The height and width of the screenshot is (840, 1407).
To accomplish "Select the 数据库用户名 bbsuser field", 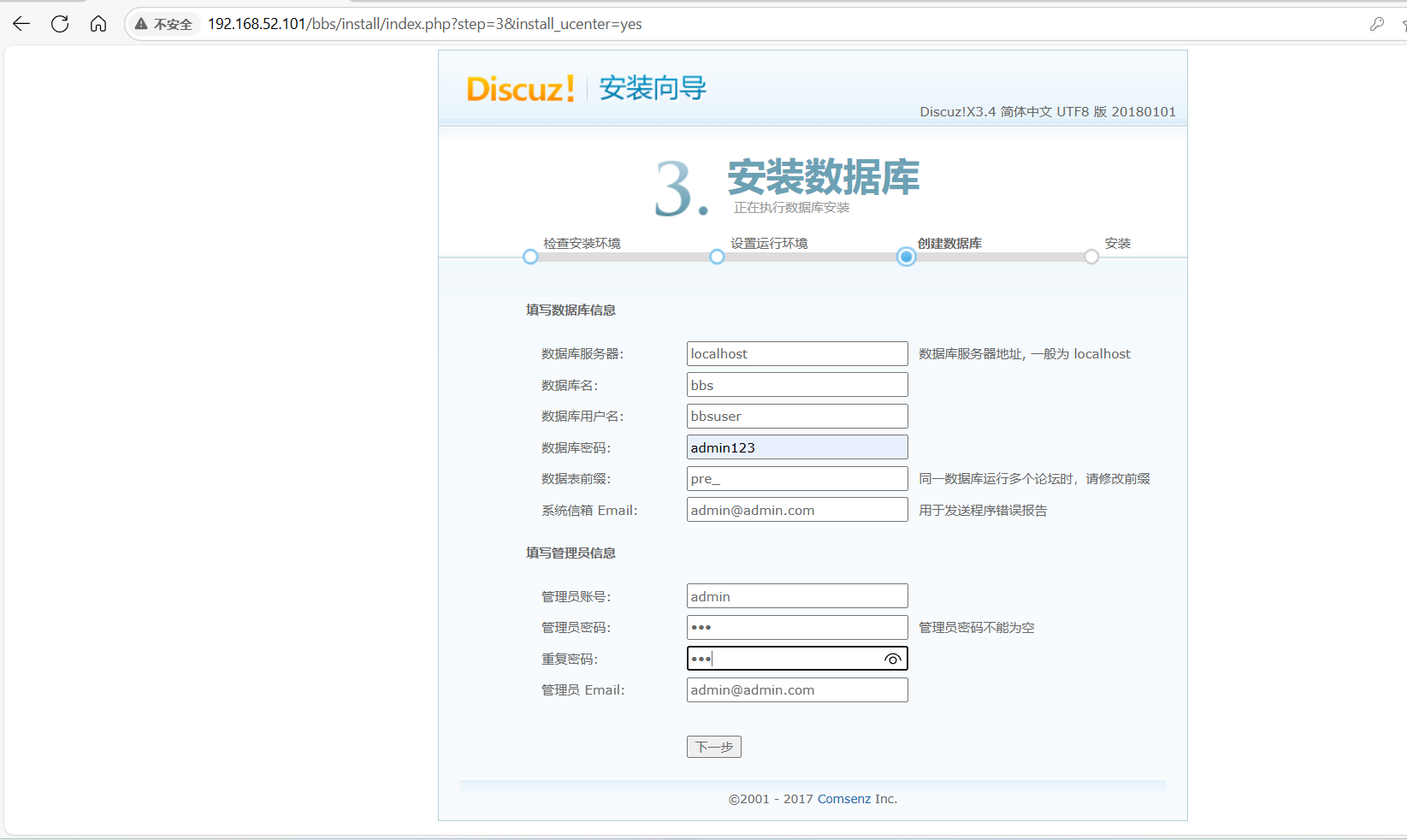I will point(797,417).
